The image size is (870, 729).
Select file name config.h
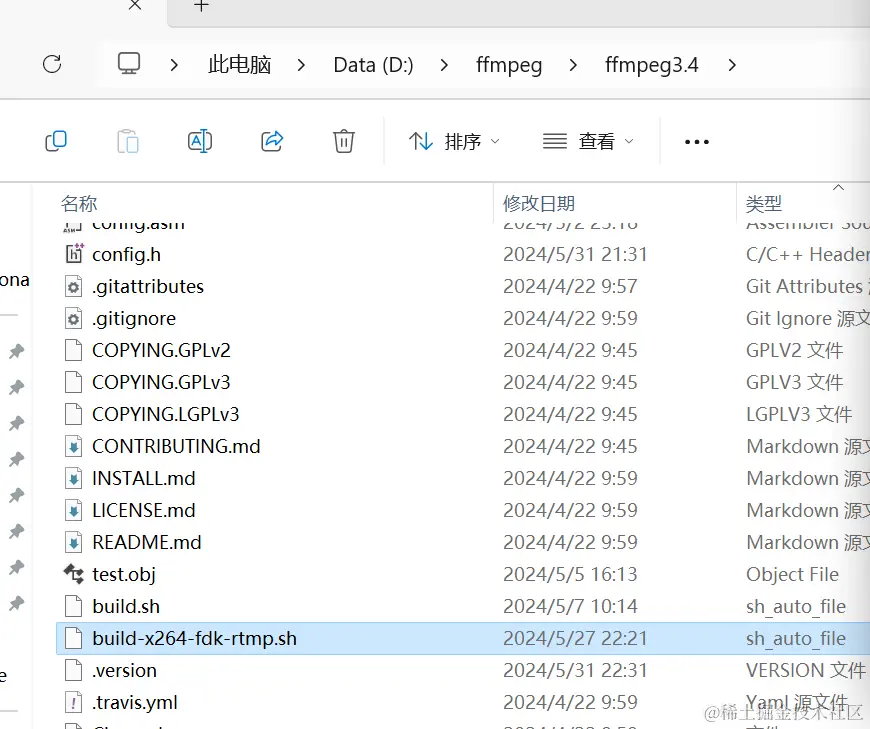127,255
